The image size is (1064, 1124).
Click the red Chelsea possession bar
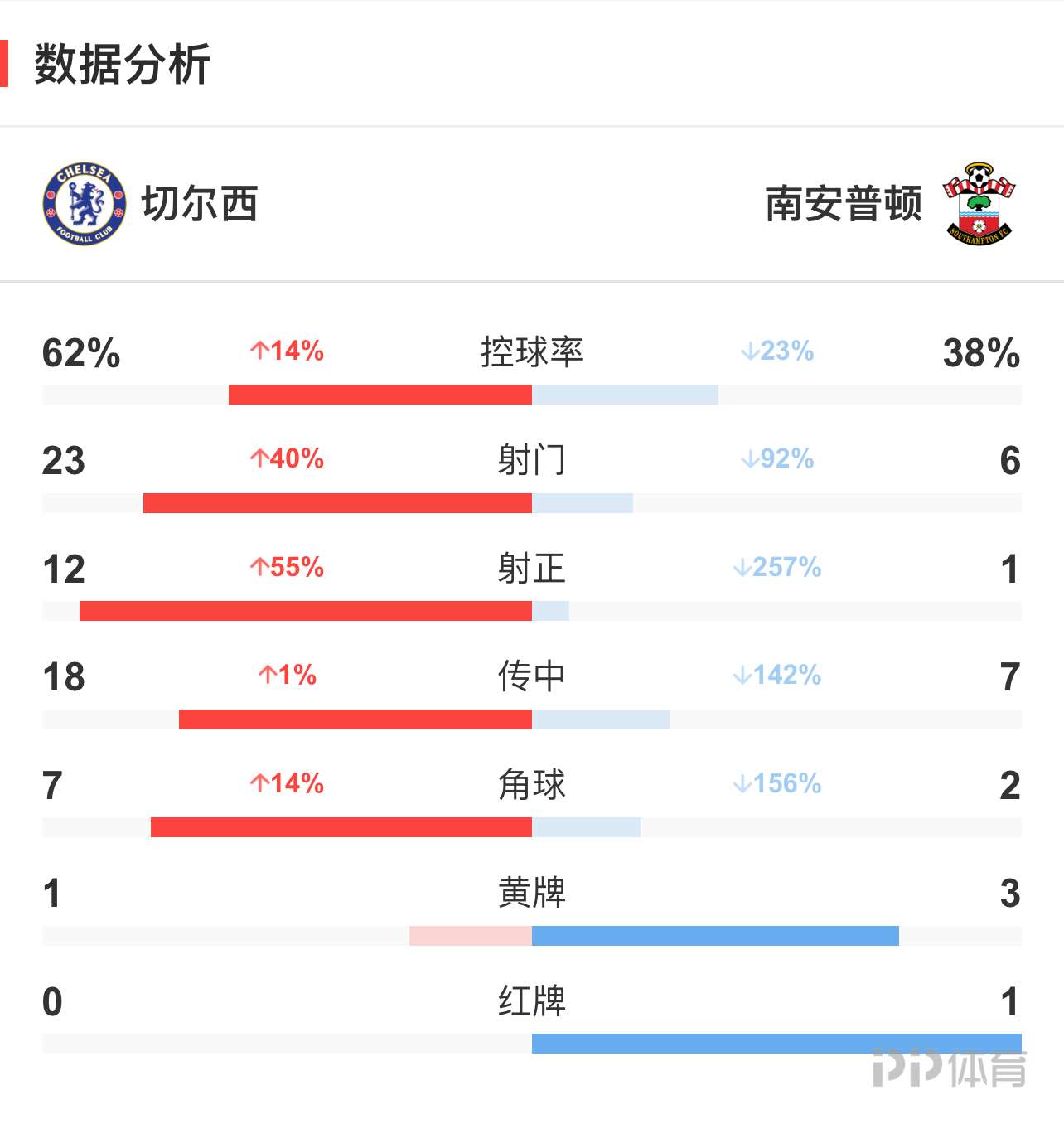(x=380, y=395)
